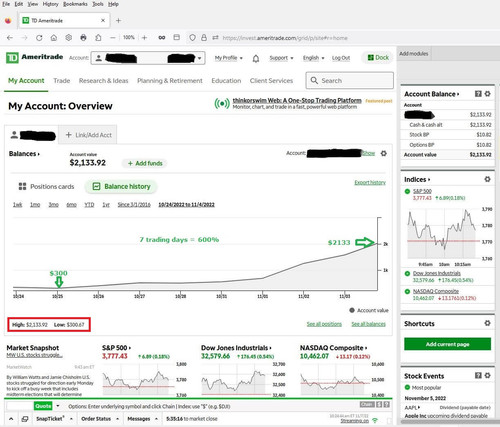Click the thinkorswim broadcast signal icon
The width and height of the screenshot is (500, 427).
coord(222,104)
